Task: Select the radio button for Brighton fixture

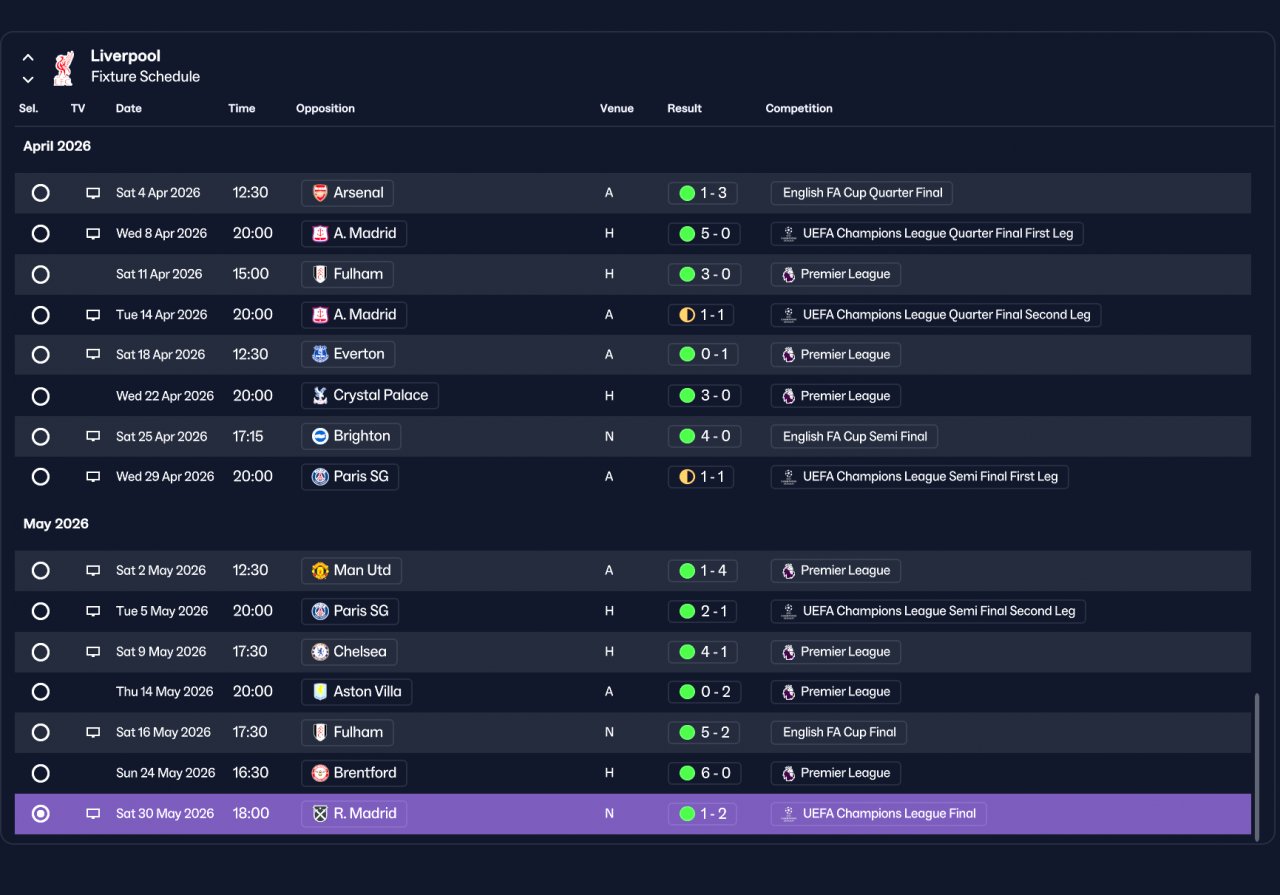Action: [40, 436]
